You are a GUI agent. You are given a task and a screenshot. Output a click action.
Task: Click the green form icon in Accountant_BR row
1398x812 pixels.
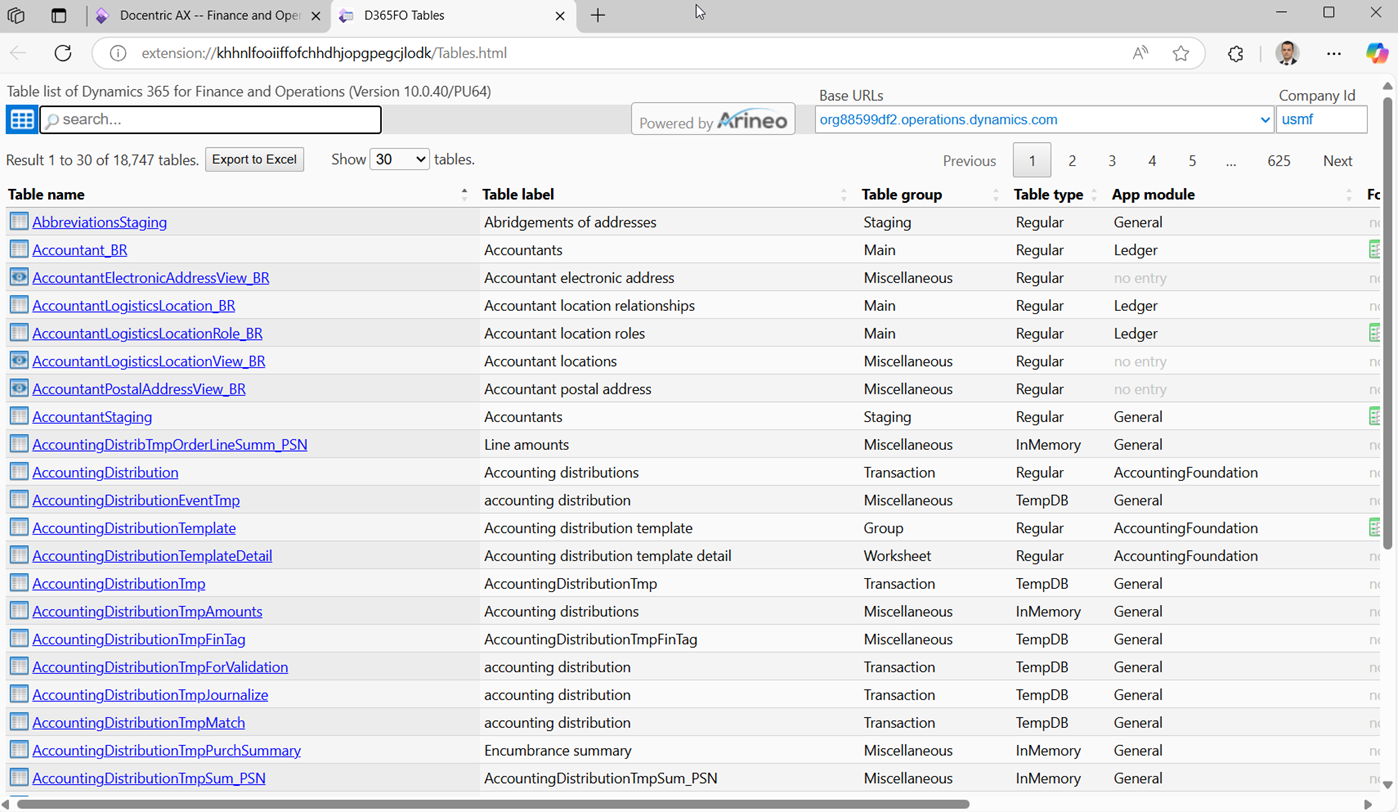[x=1375, y=249]
